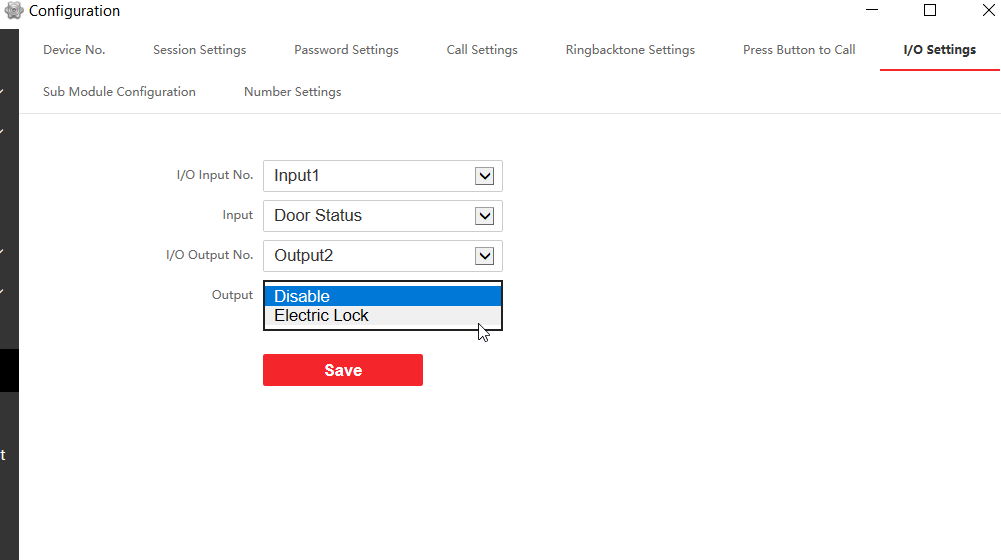Click the Configuration gear icon in title bar
The image size is (1001, 560).
13,11
